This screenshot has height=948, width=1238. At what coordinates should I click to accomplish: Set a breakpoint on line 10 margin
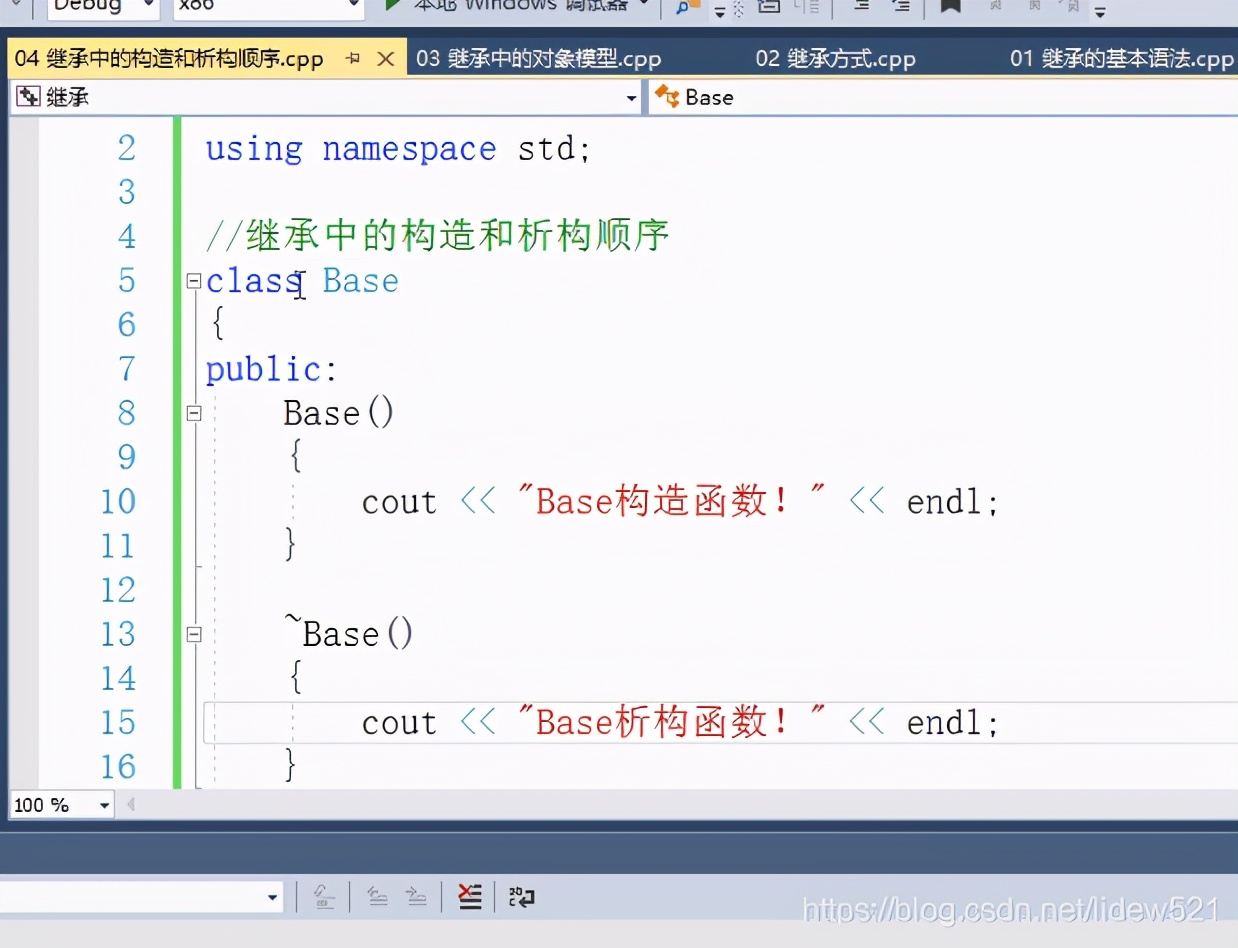pos(22,501)
